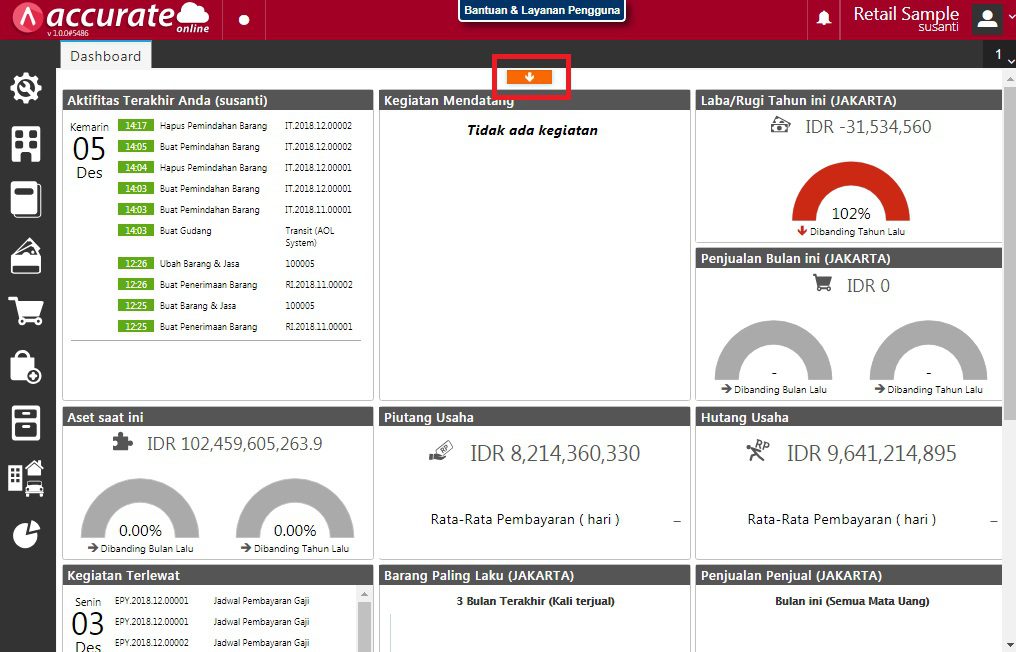The width and height of the screenshot is (1016, 652).
Task: Switch to the Dashboard tab
Action: [105, 56]
